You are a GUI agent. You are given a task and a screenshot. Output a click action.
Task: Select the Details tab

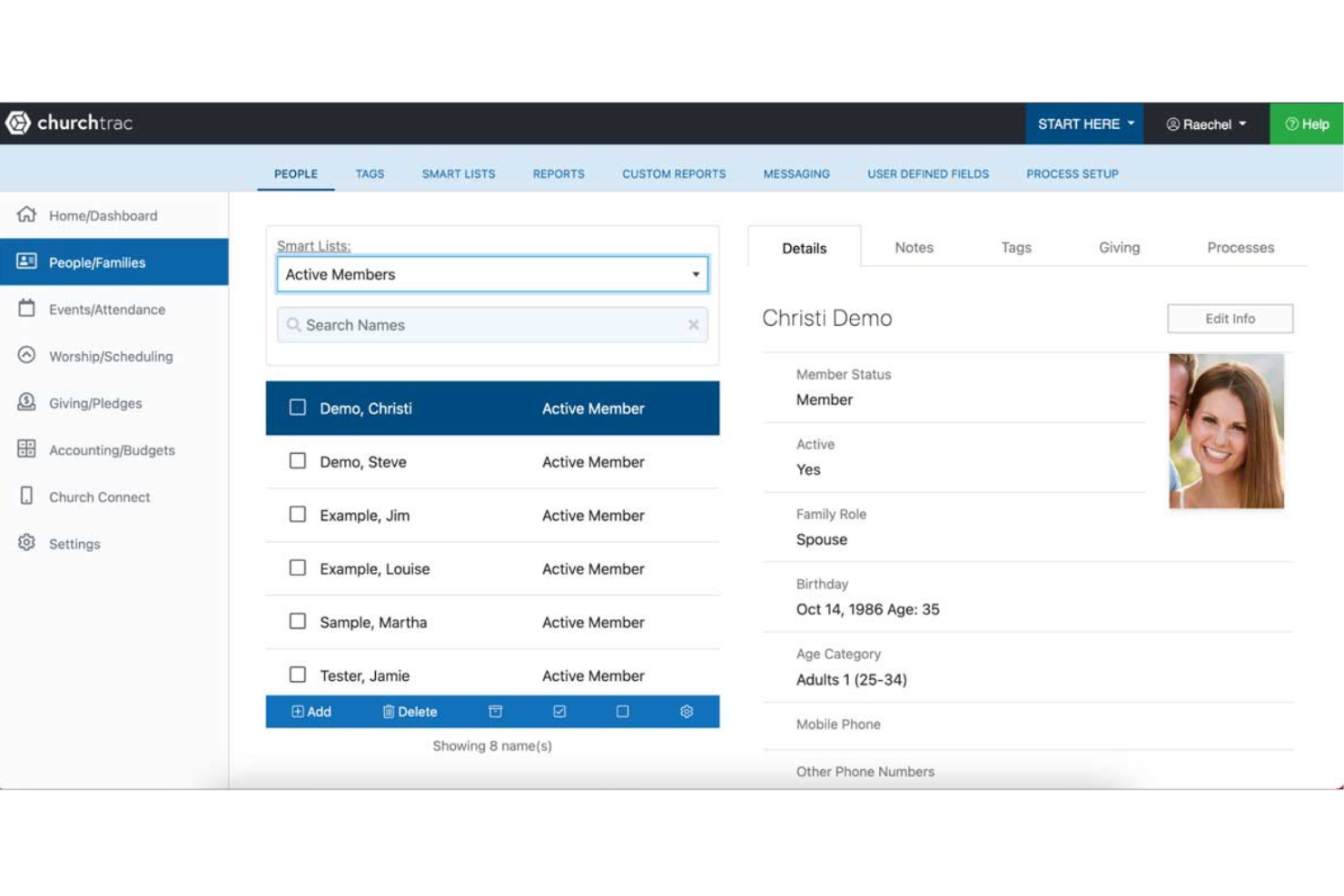click(x=805, y=248)
